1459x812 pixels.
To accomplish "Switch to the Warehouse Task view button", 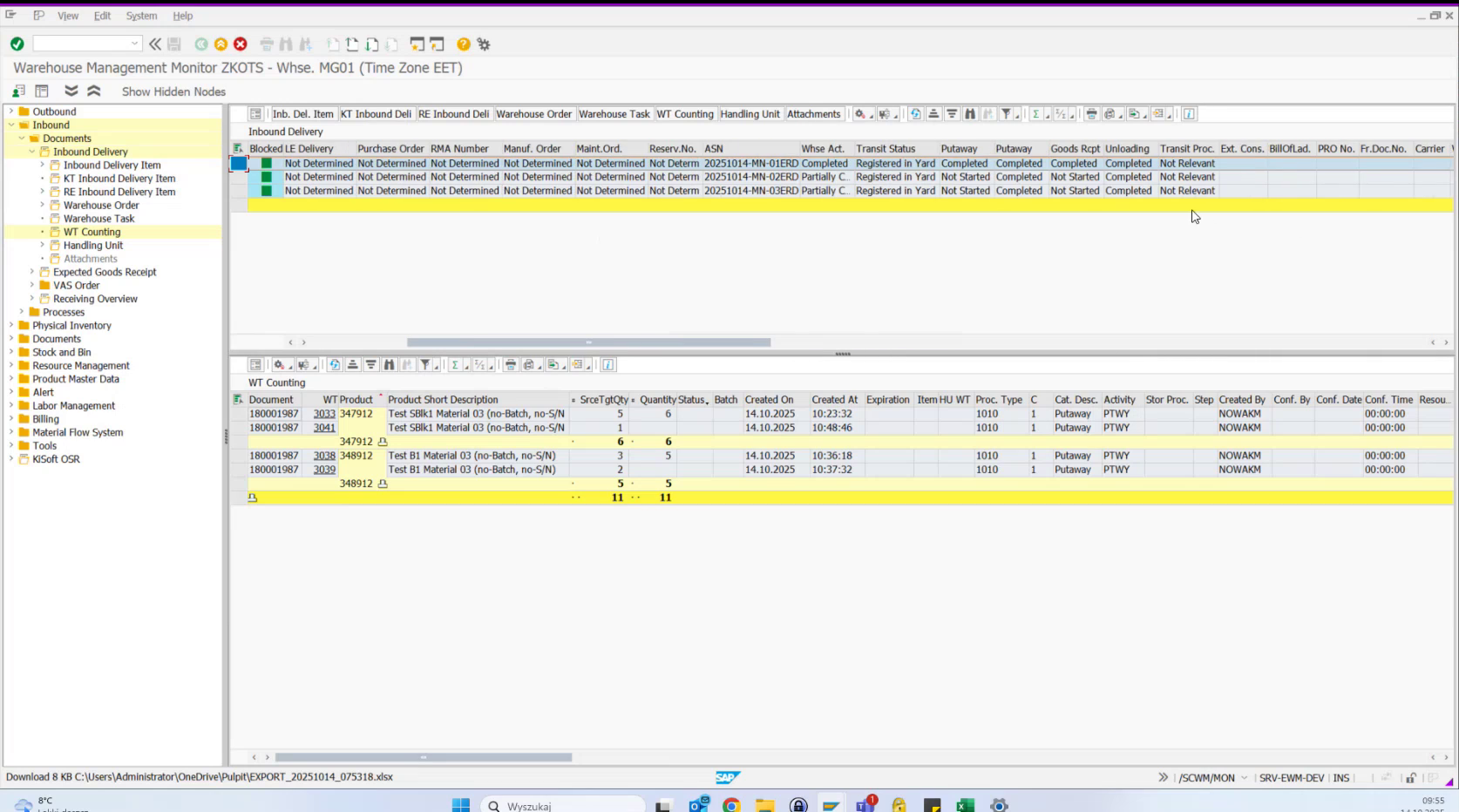I will [614, 113].
